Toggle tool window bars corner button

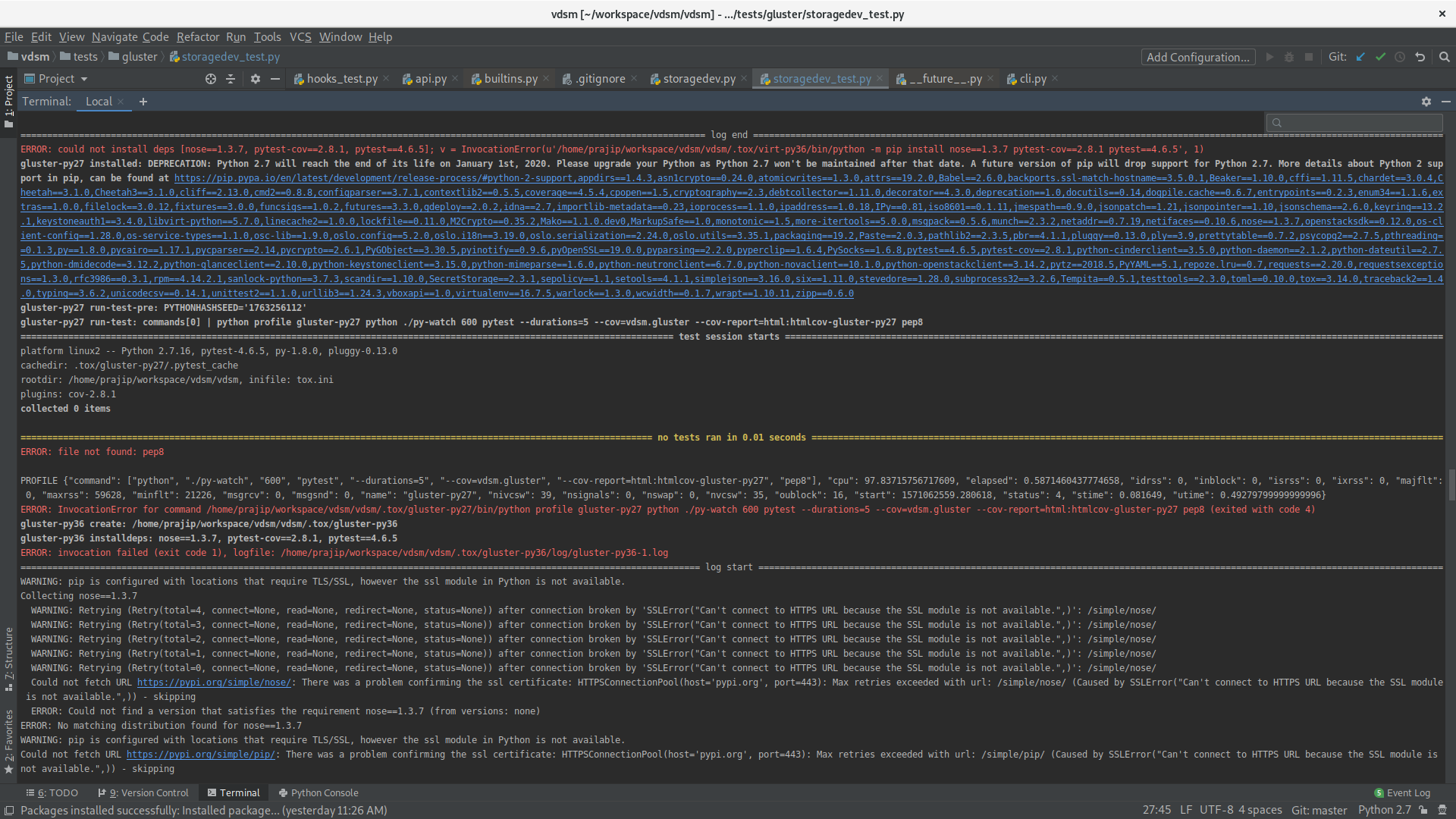tap(9, 810)
